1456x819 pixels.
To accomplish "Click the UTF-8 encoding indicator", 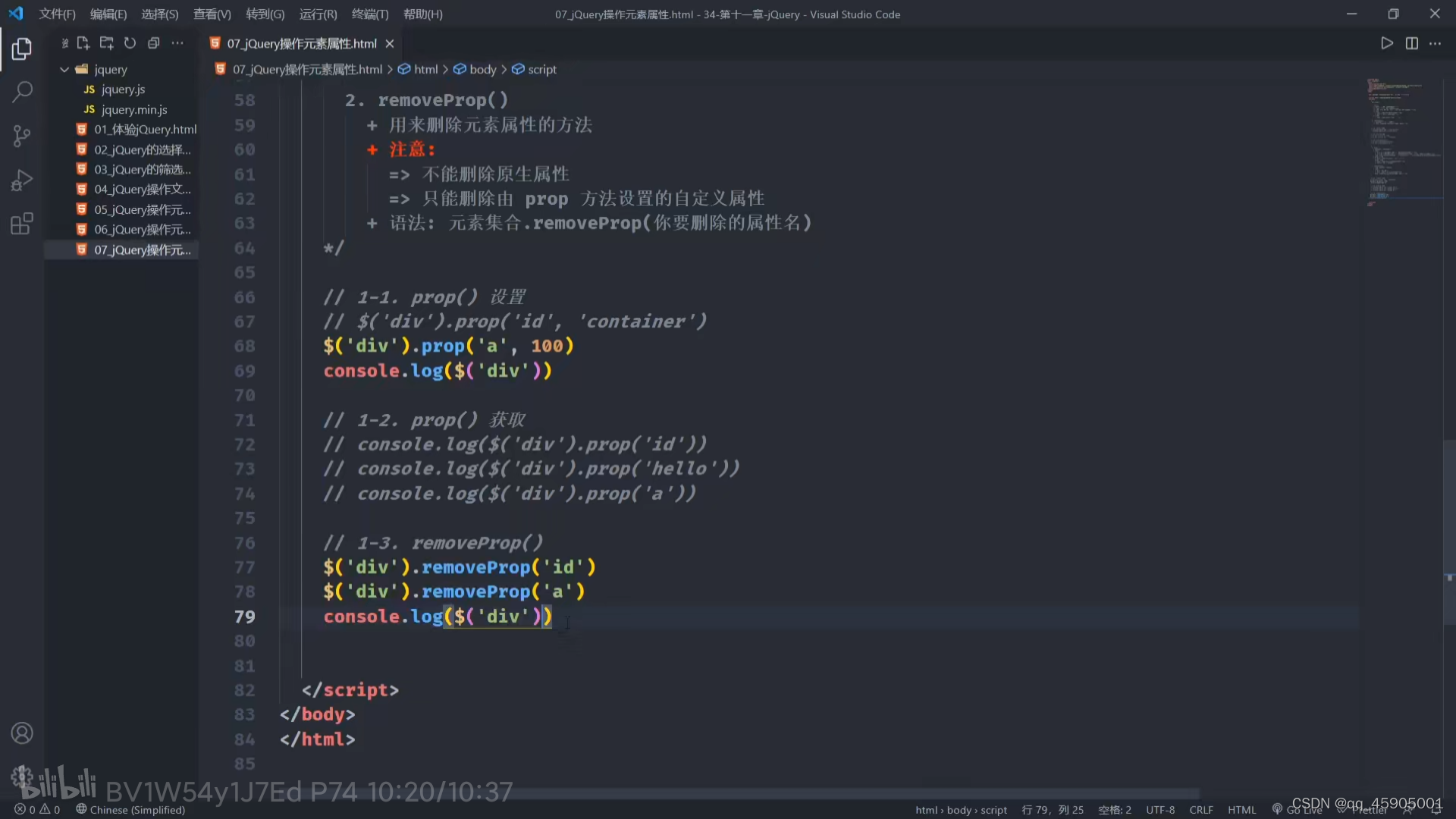I will 1159,810.
